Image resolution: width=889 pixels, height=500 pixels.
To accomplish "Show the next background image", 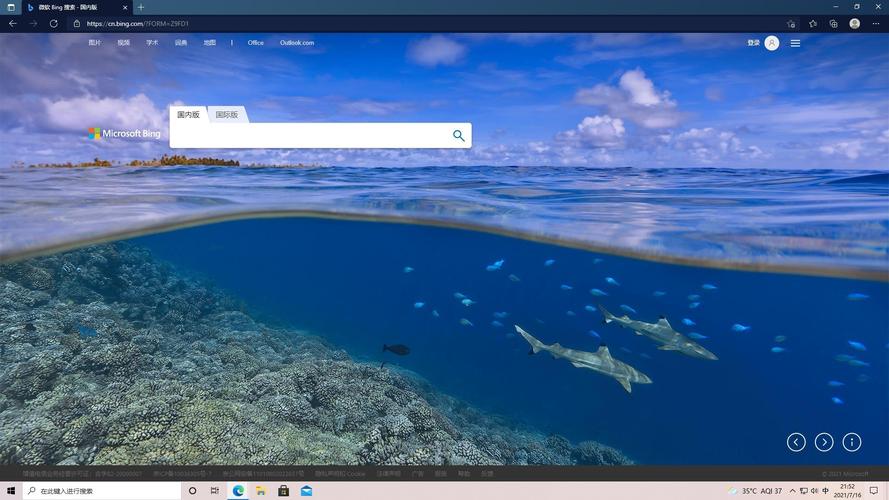I will pos(824,442).
